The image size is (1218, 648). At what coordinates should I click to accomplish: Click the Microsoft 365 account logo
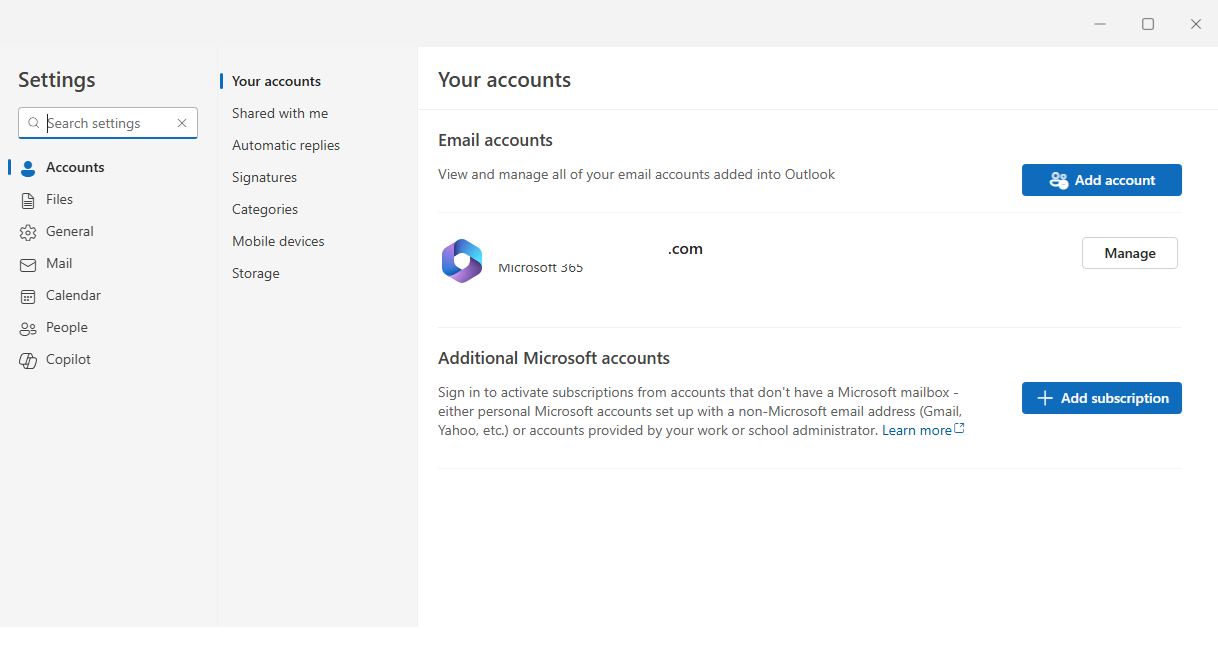click(x=462, y=261)
